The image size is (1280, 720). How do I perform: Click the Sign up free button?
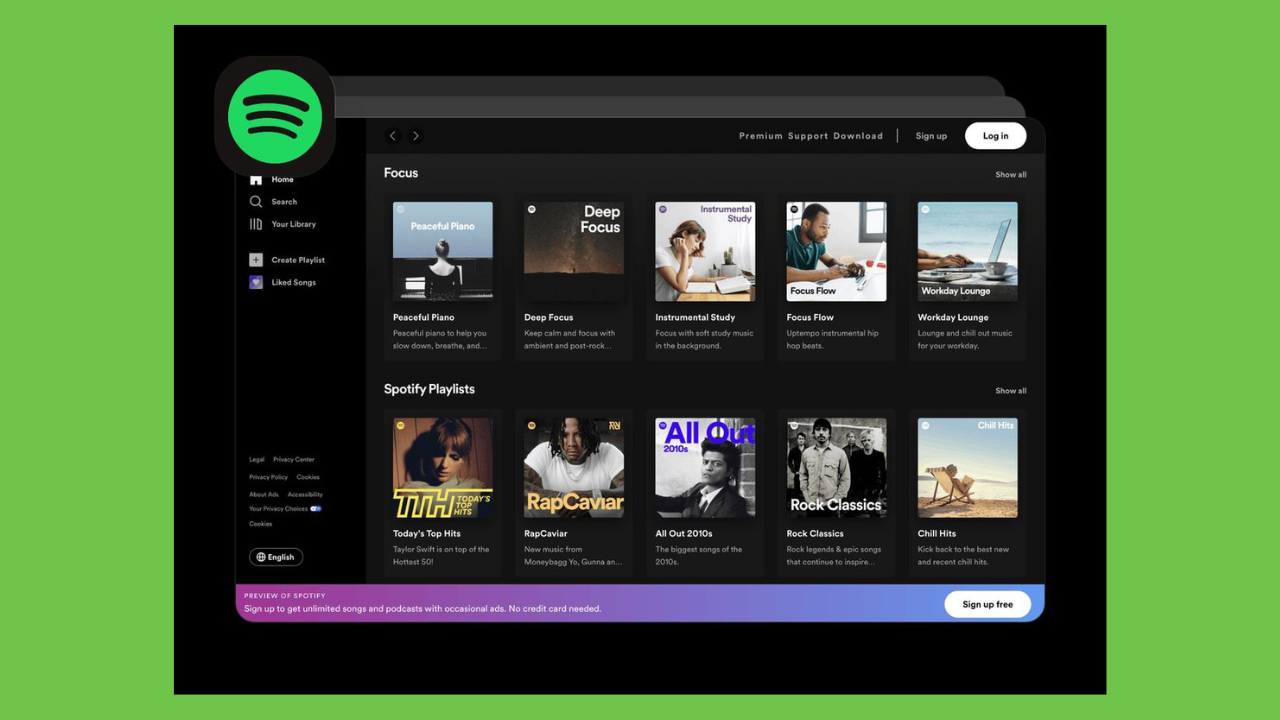[988, 604]
